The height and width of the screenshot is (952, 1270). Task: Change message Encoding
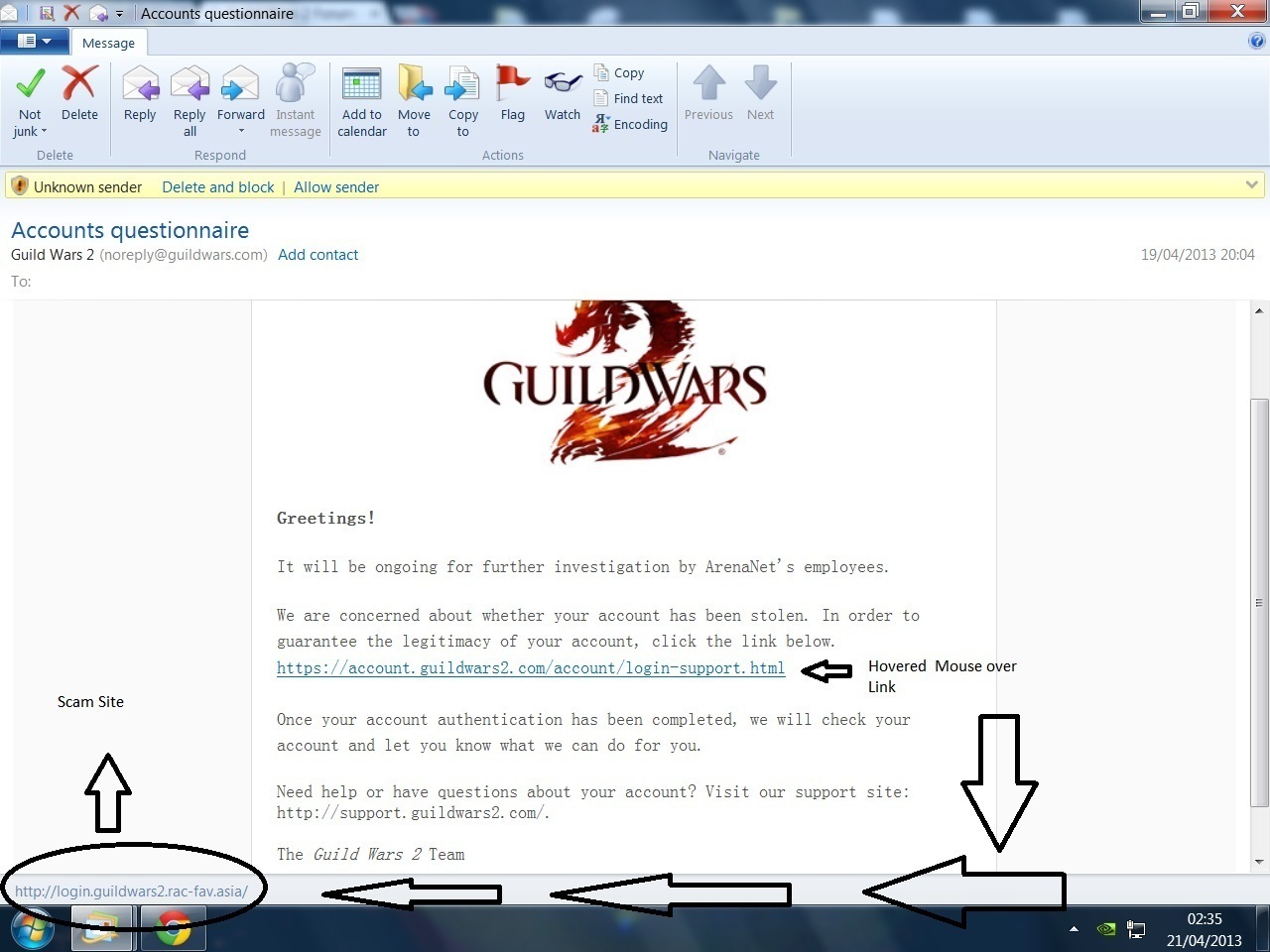pyautogui.click(x=630, y=124)
